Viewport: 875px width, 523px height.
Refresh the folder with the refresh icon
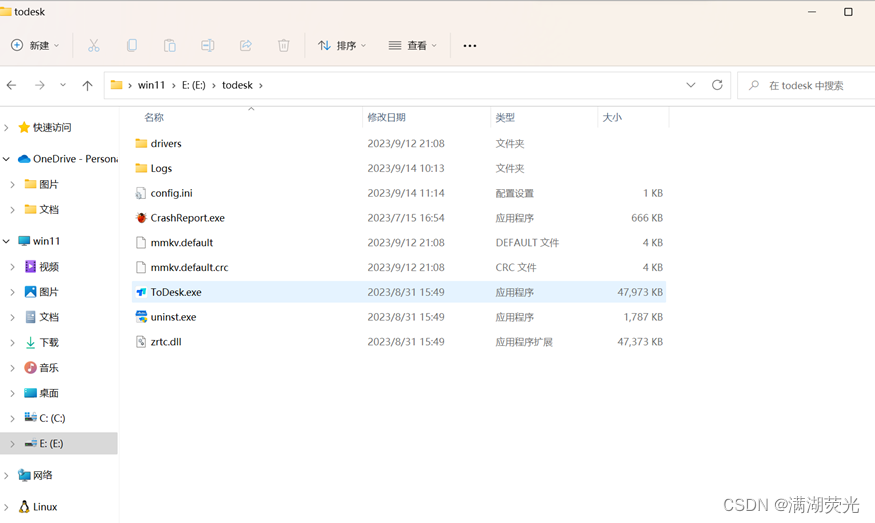click(x=717, y=85)
